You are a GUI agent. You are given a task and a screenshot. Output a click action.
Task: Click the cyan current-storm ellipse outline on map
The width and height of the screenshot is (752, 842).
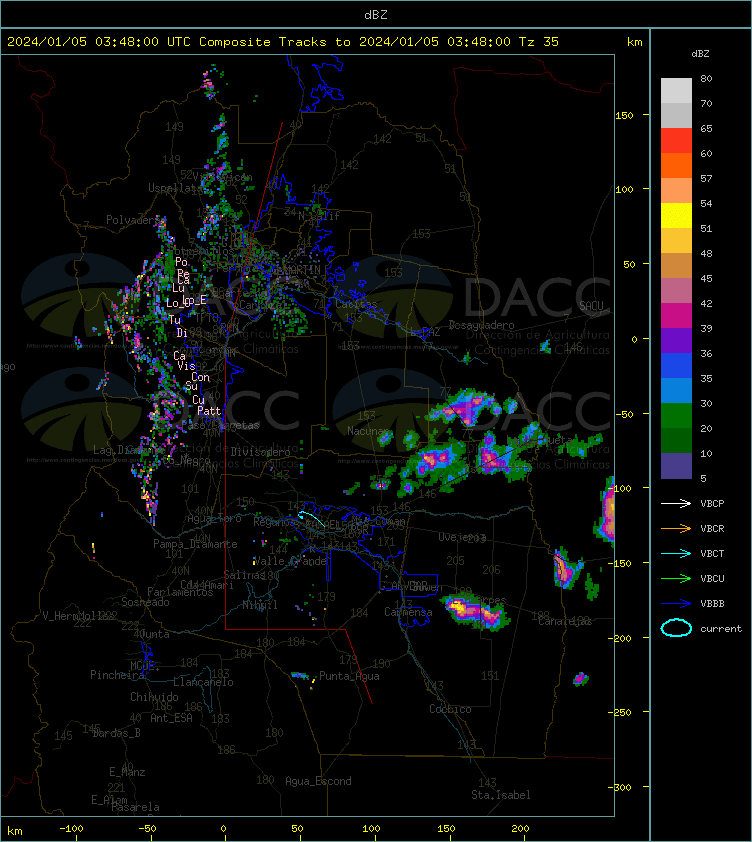[312, 517]
